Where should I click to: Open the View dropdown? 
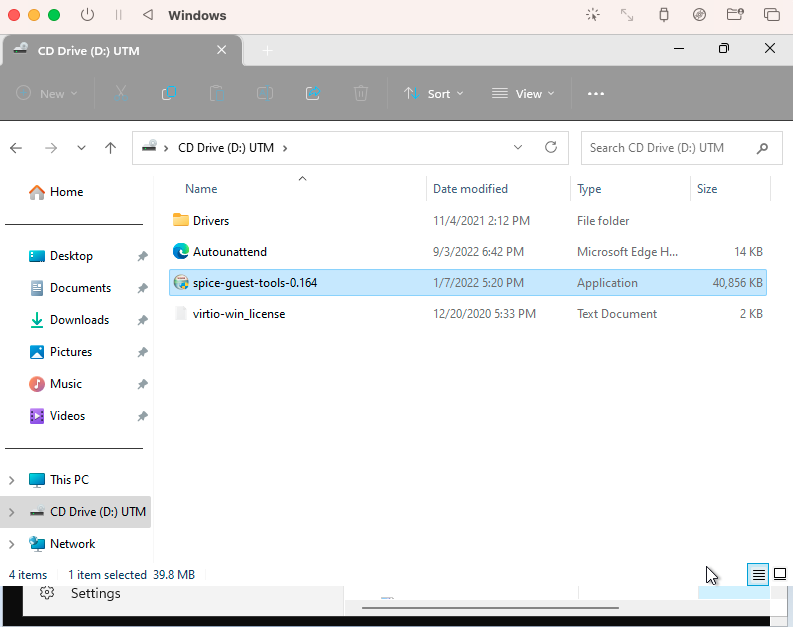[x=523, y=94]
